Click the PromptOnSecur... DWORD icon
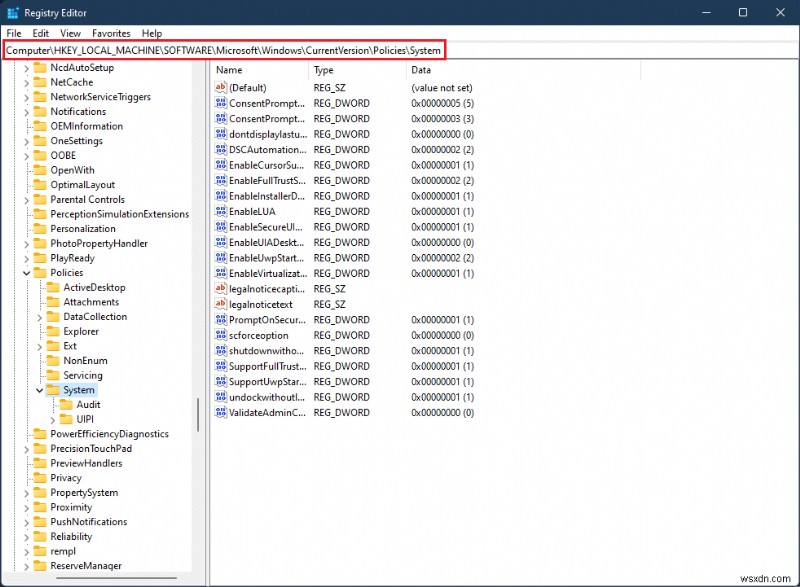 (220, 319)
